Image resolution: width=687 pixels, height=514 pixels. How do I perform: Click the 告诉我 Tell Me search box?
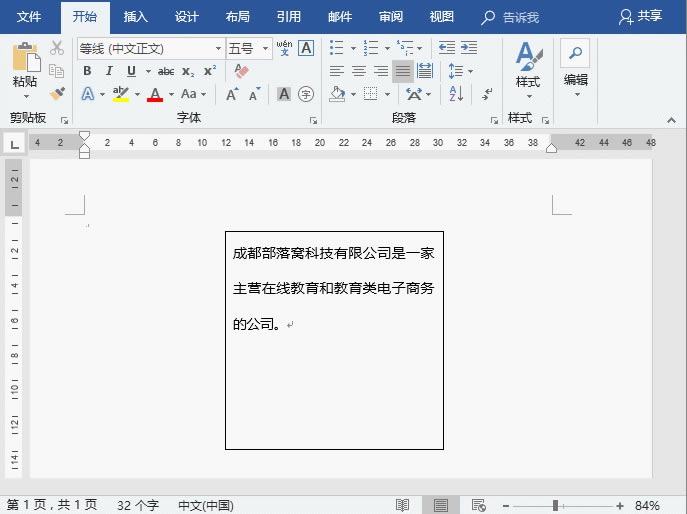pos(510,18)
